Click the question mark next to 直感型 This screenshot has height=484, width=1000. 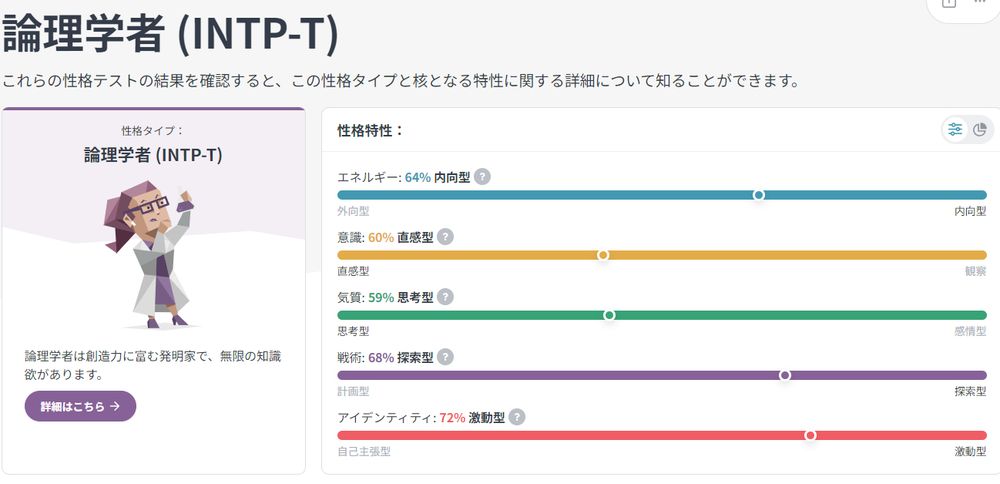pyautogui.click(x=445, y=237)
